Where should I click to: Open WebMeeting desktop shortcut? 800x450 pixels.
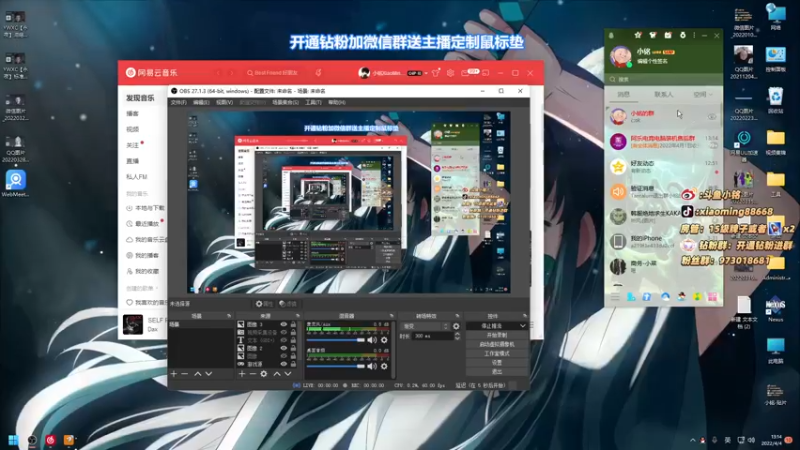click(x=15, y=184)
